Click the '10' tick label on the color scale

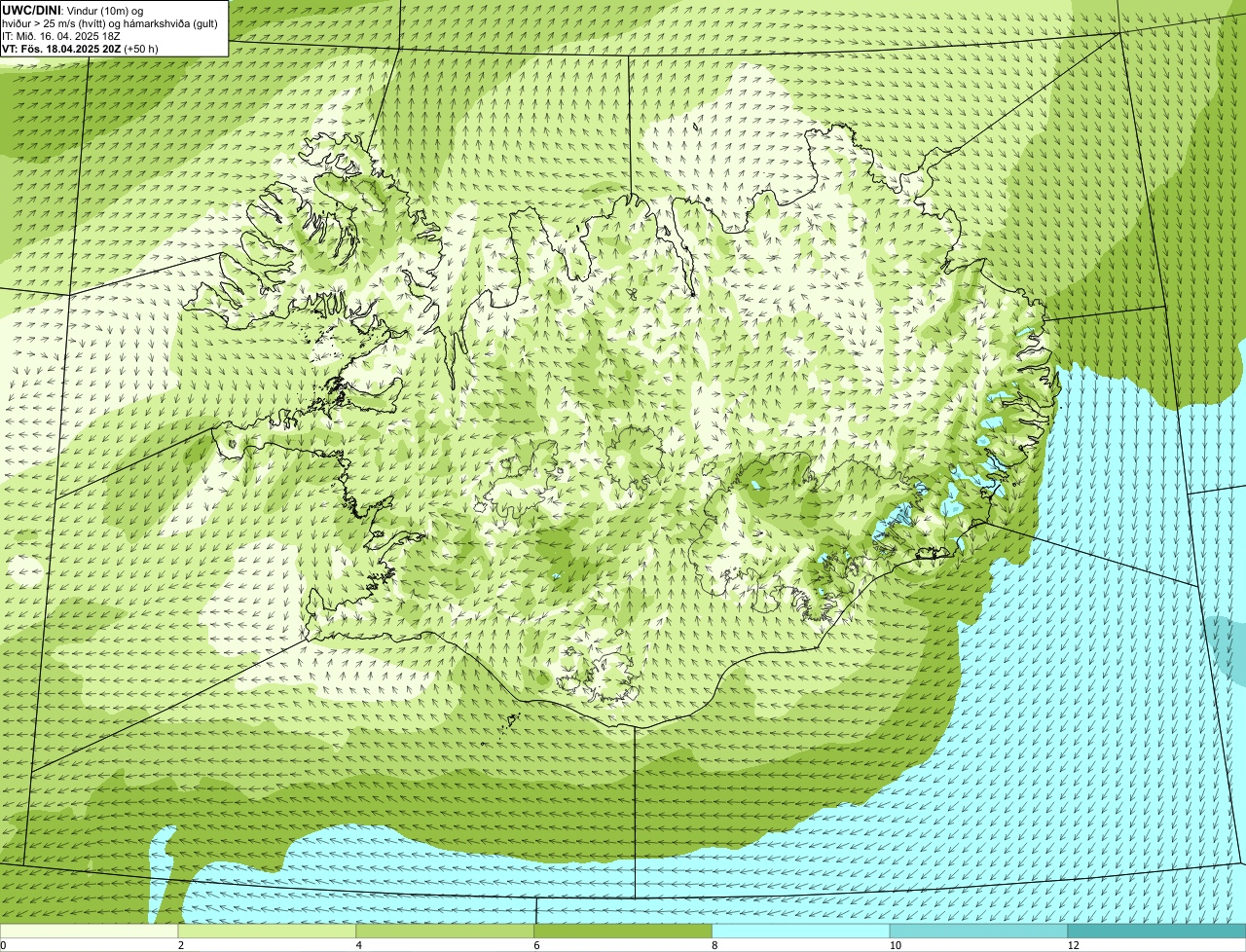(x=894, y=945)
